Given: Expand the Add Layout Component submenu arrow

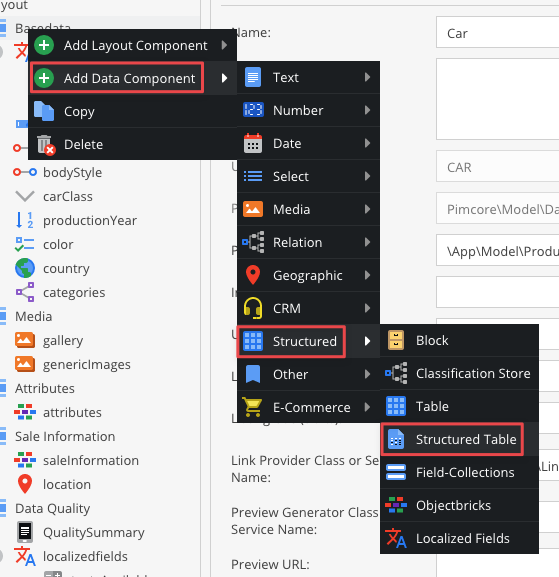Looking at the screenshot, I should (x=224, y=45).
